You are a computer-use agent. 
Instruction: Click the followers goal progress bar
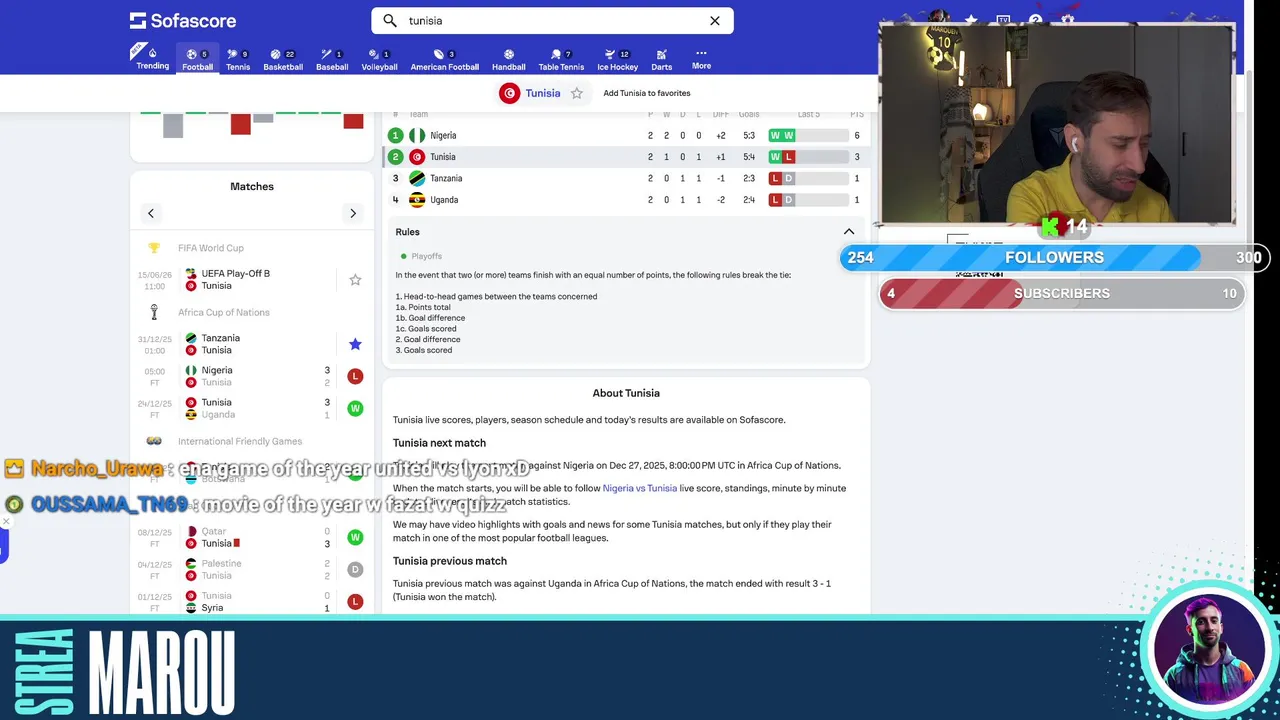[x=1055, y=257]
